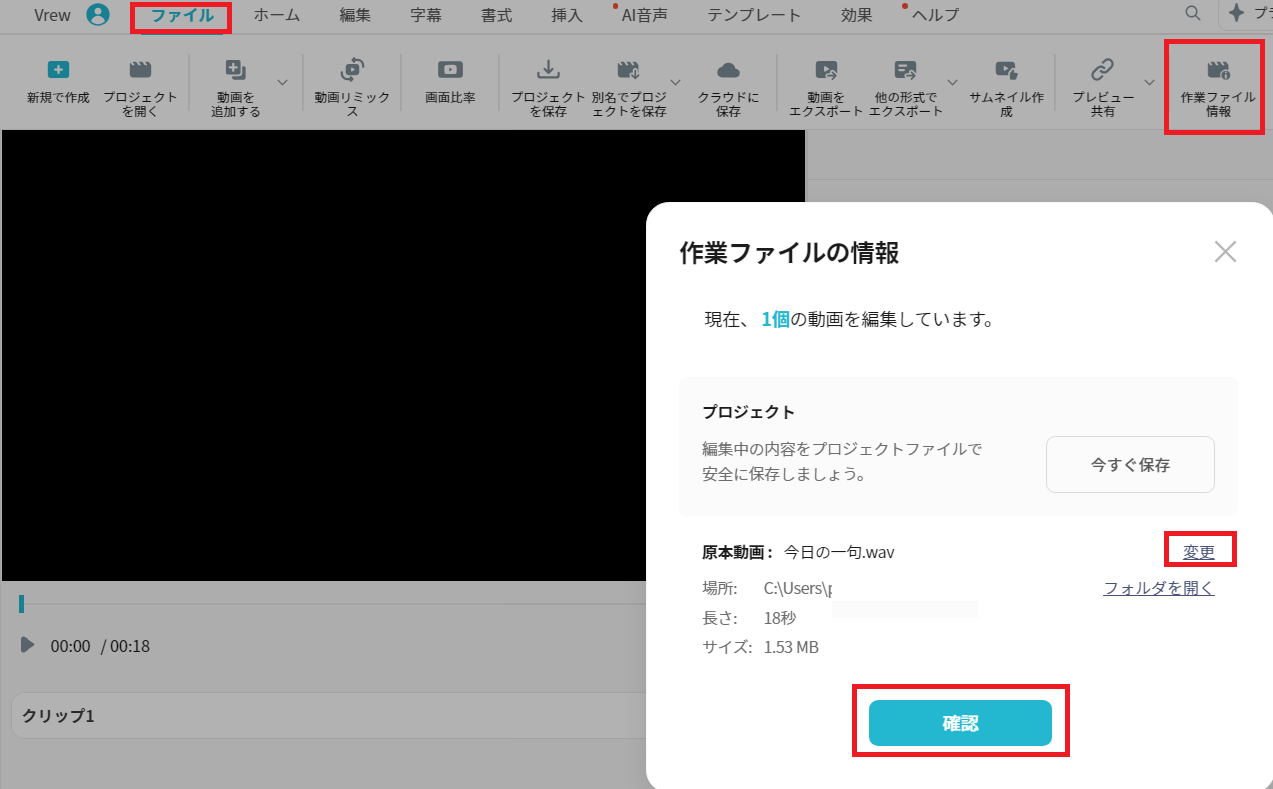Click 他の形式でエクスポート icon

[x=905, y=70]
